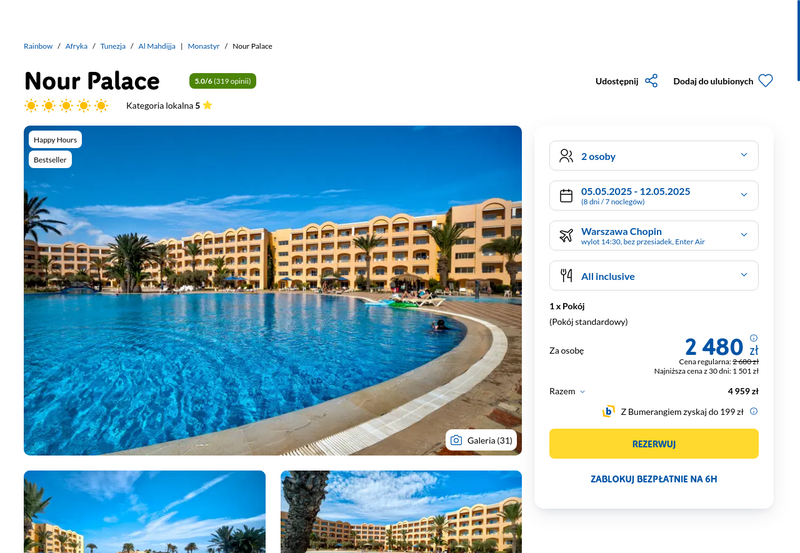Click the Bumerang logo icon
Screen dimensions: 800x553
coord(608,411)
